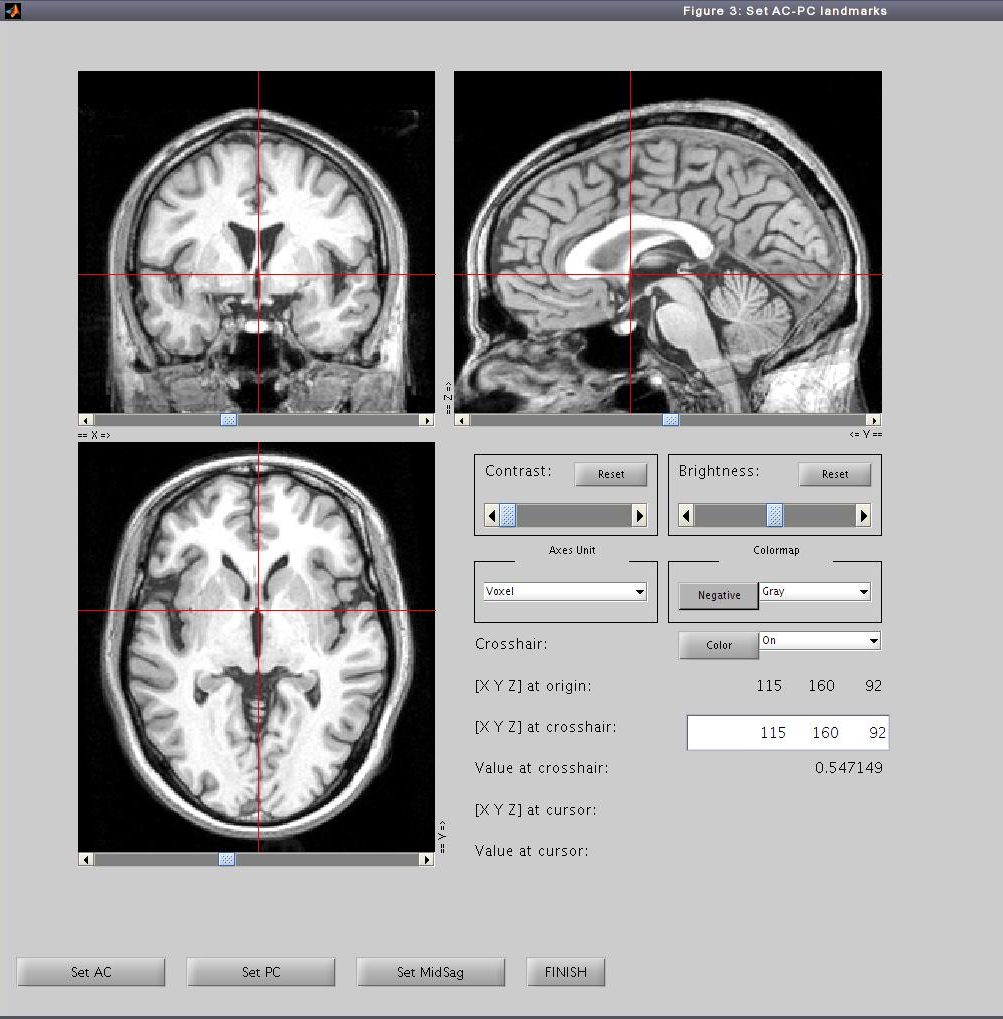This screenshot has height=1019, width=1003.
Task: Click right arrow of axial view scrollbar
Action: 427,859
